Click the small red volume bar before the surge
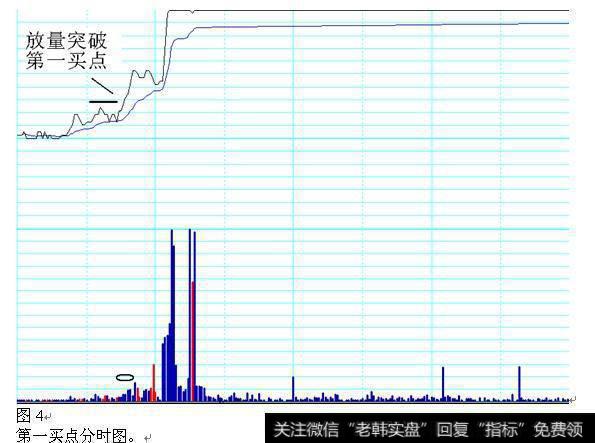This screenshot has width=595, height=443. 154,383
